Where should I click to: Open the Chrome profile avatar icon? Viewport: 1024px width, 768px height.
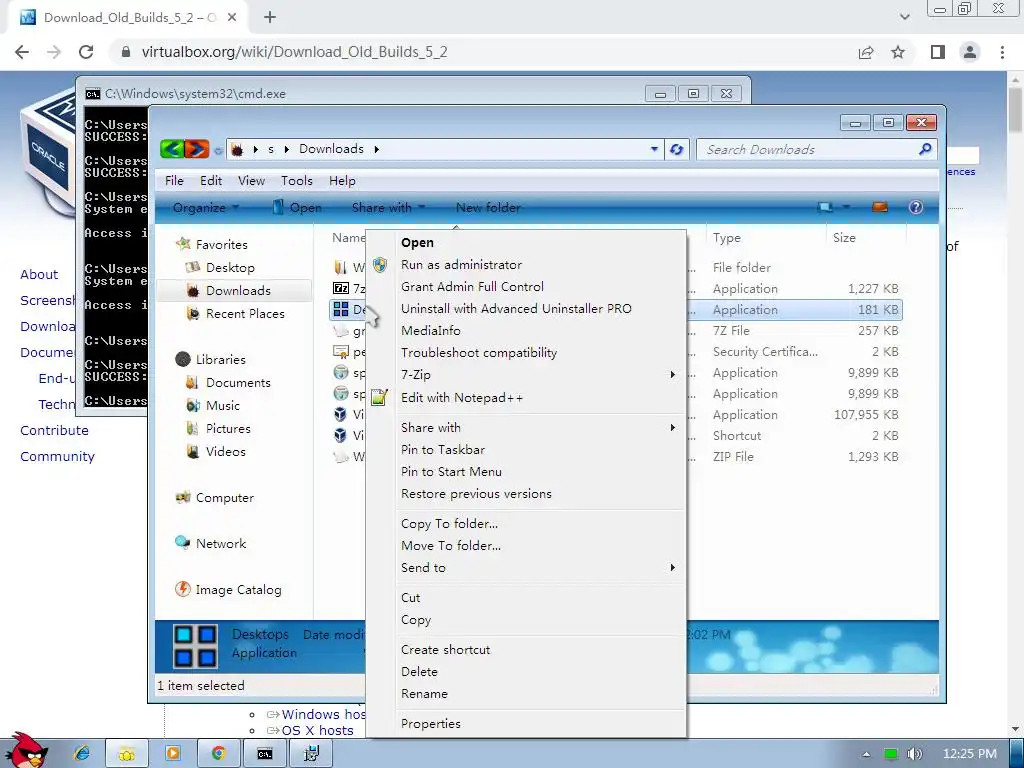click(x=970, y=52)
